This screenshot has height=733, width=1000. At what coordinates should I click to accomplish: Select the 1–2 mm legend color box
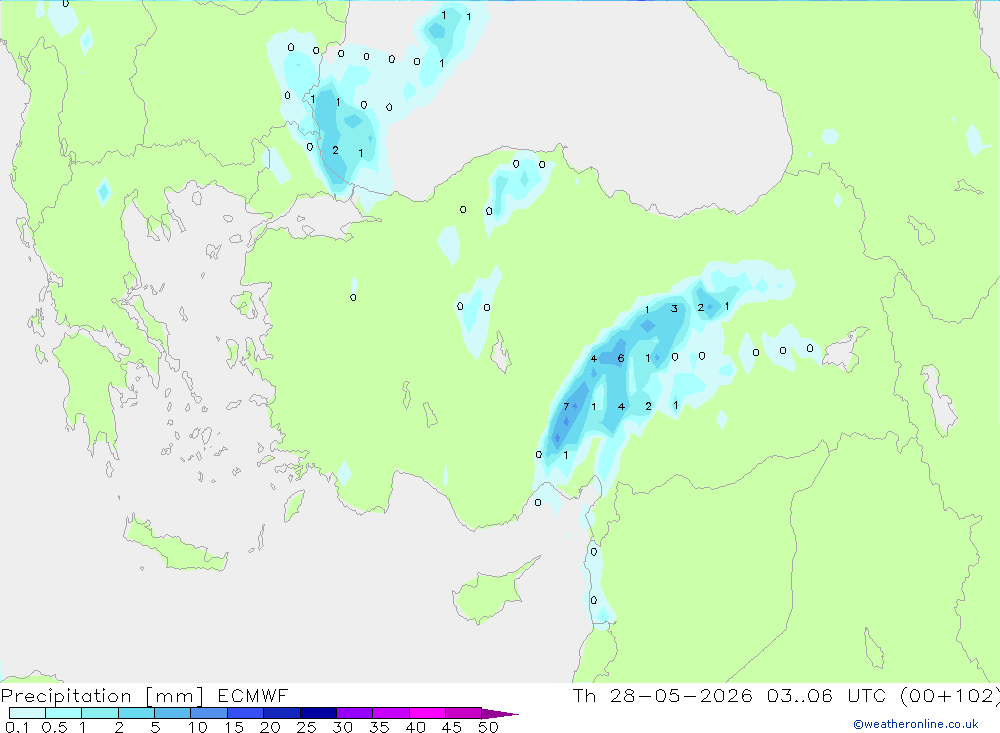(x=100, y=713)
